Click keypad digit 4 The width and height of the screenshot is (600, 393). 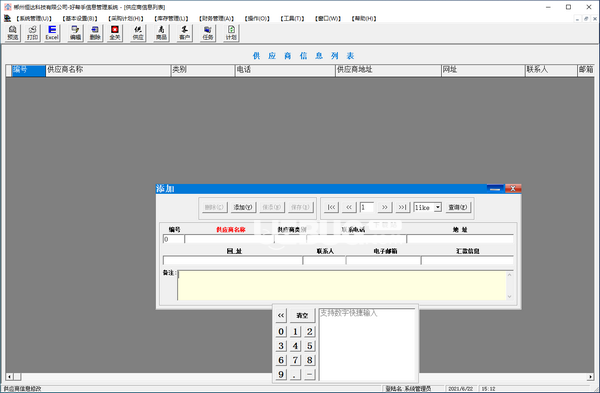click(295, 346)
